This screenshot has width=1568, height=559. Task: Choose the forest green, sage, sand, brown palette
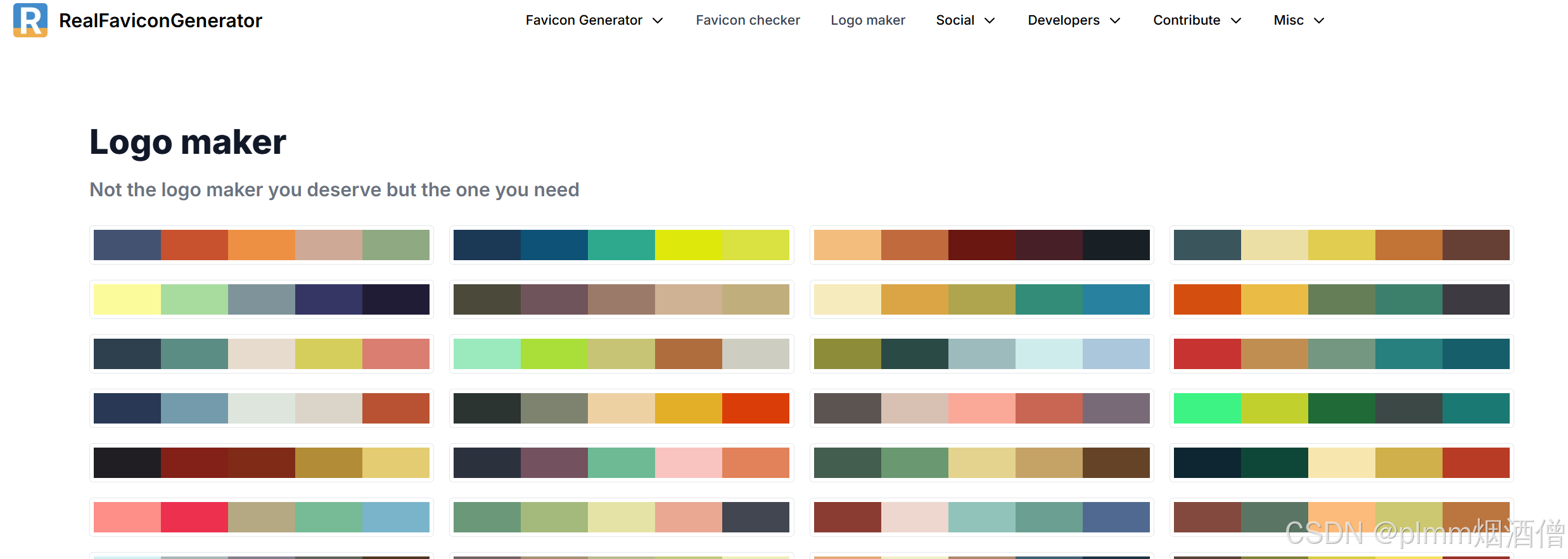(x=982, y=463)
